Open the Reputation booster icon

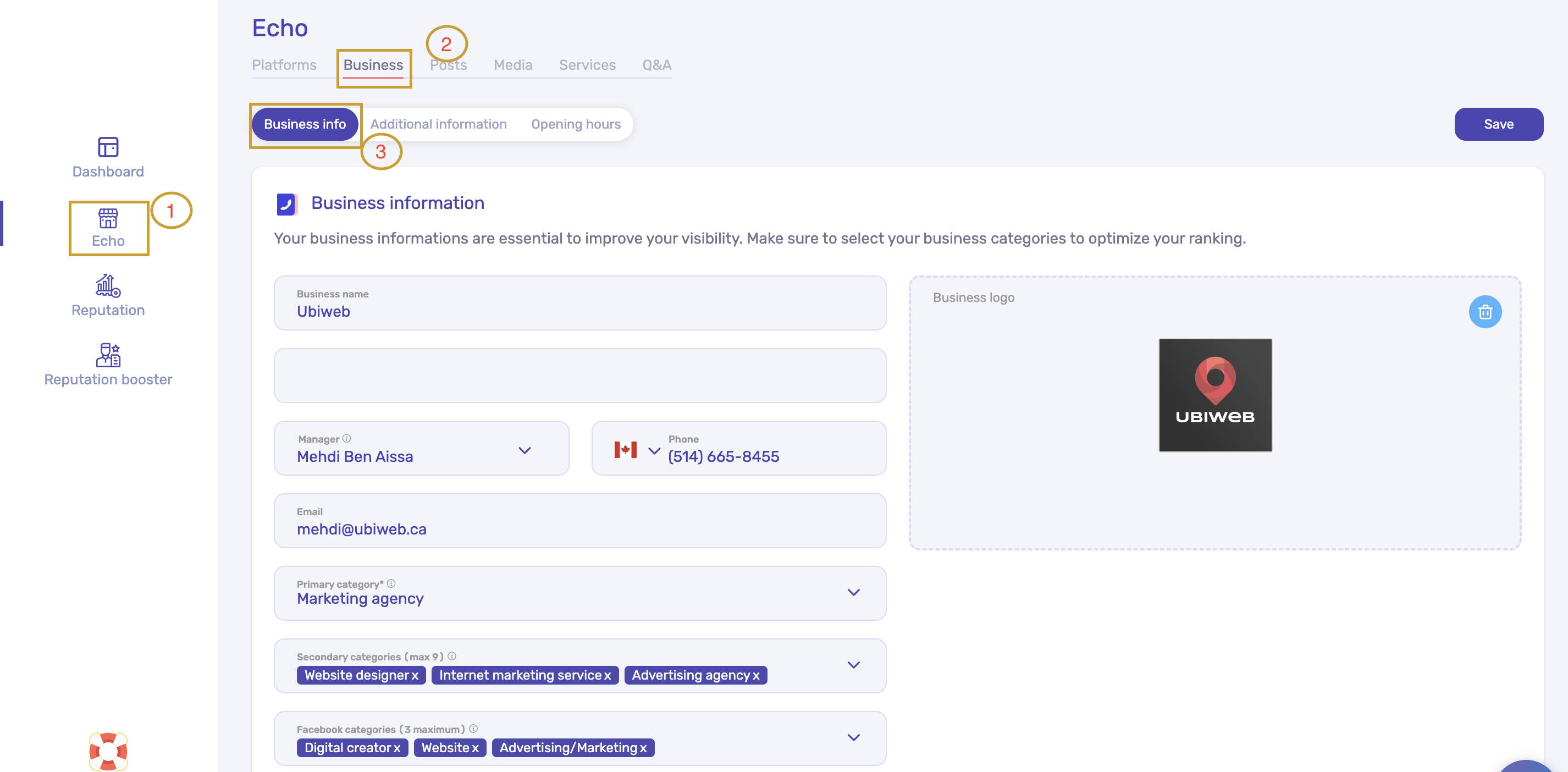coord(108,355)
